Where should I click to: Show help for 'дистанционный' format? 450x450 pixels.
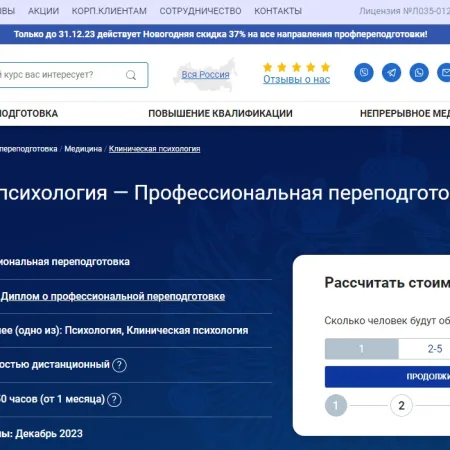point(119,365)
